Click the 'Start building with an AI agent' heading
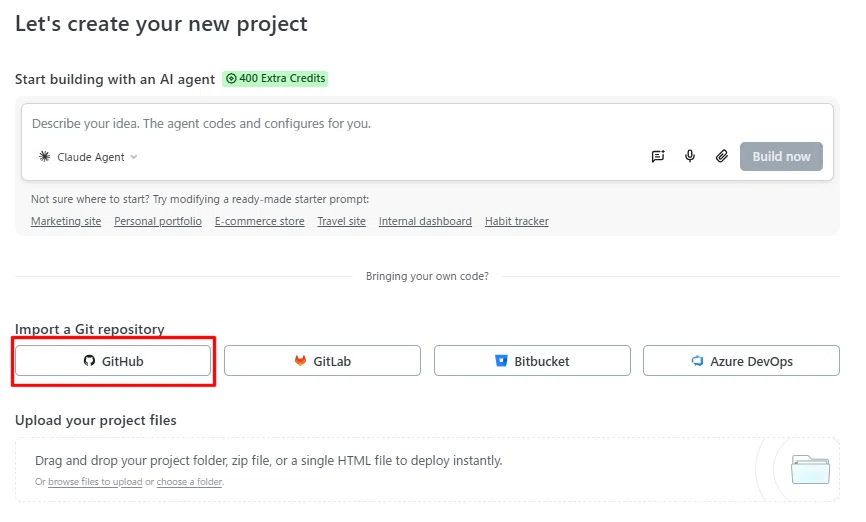Viewport: 866px width, 522px height. [x=115, y=80]
